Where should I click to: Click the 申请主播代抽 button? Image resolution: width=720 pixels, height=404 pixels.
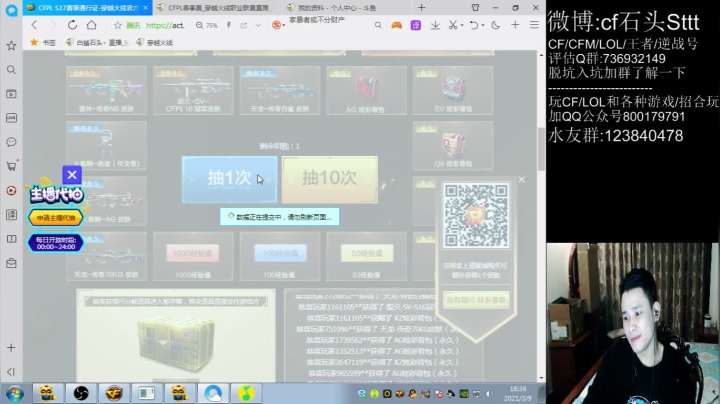[x=56, y=218]
